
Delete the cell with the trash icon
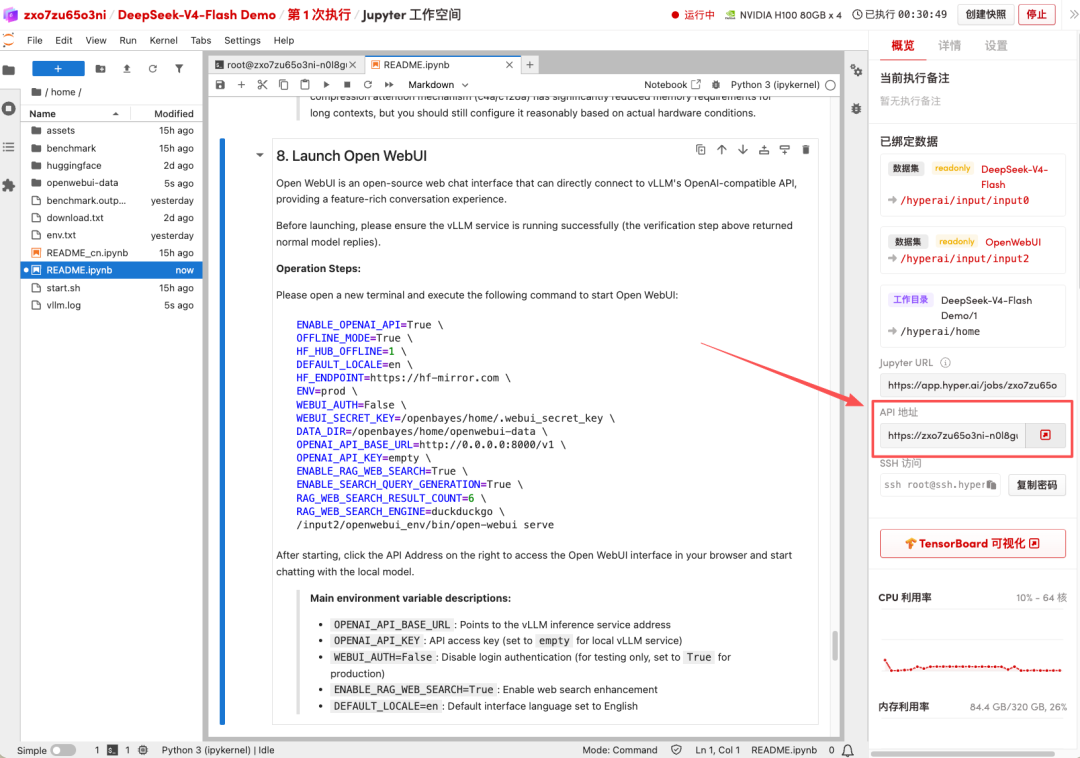(x=806, y=149)
